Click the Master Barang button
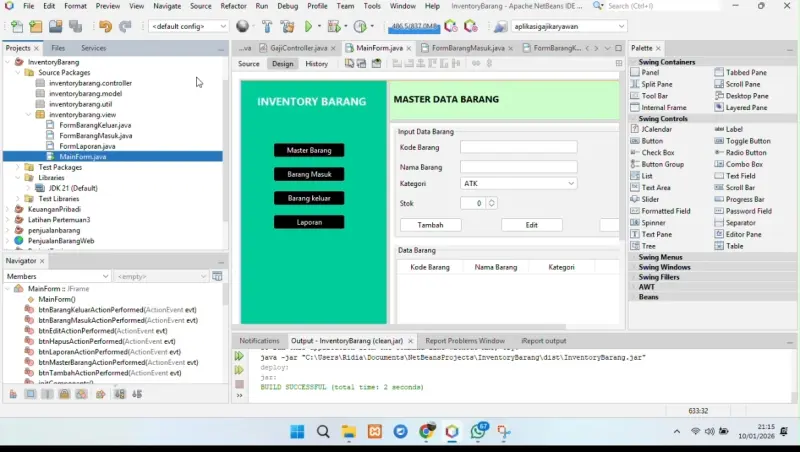The width and height of the screenshot is (800, 452). coord(309,150)
